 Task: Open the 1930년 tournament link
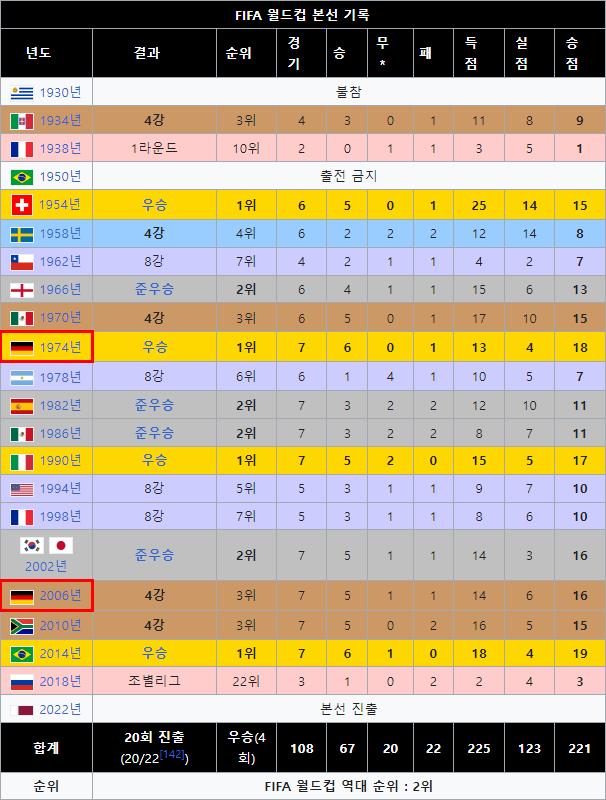point(61,92)
